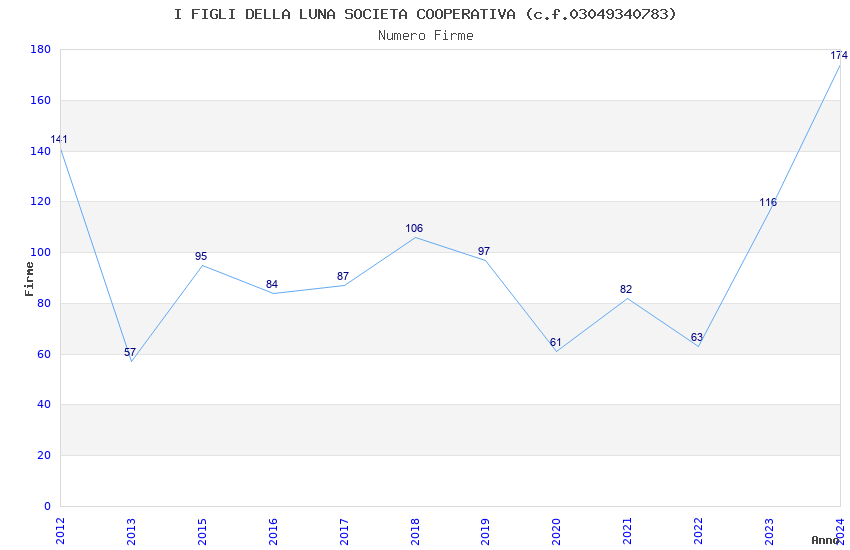This screenshot has width=850, height=550.
Task: Click the chart title text
Action: pyautogui.click(x=425, y=14)
